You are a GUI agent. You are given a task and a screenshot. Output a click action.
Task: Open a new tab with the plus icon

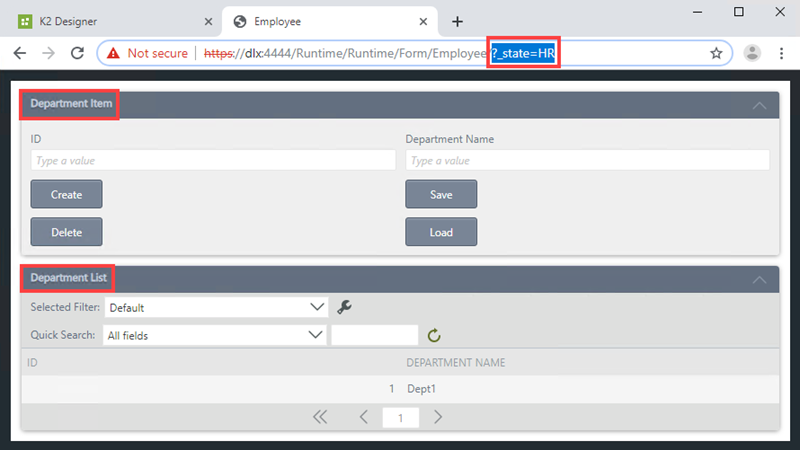457,21
